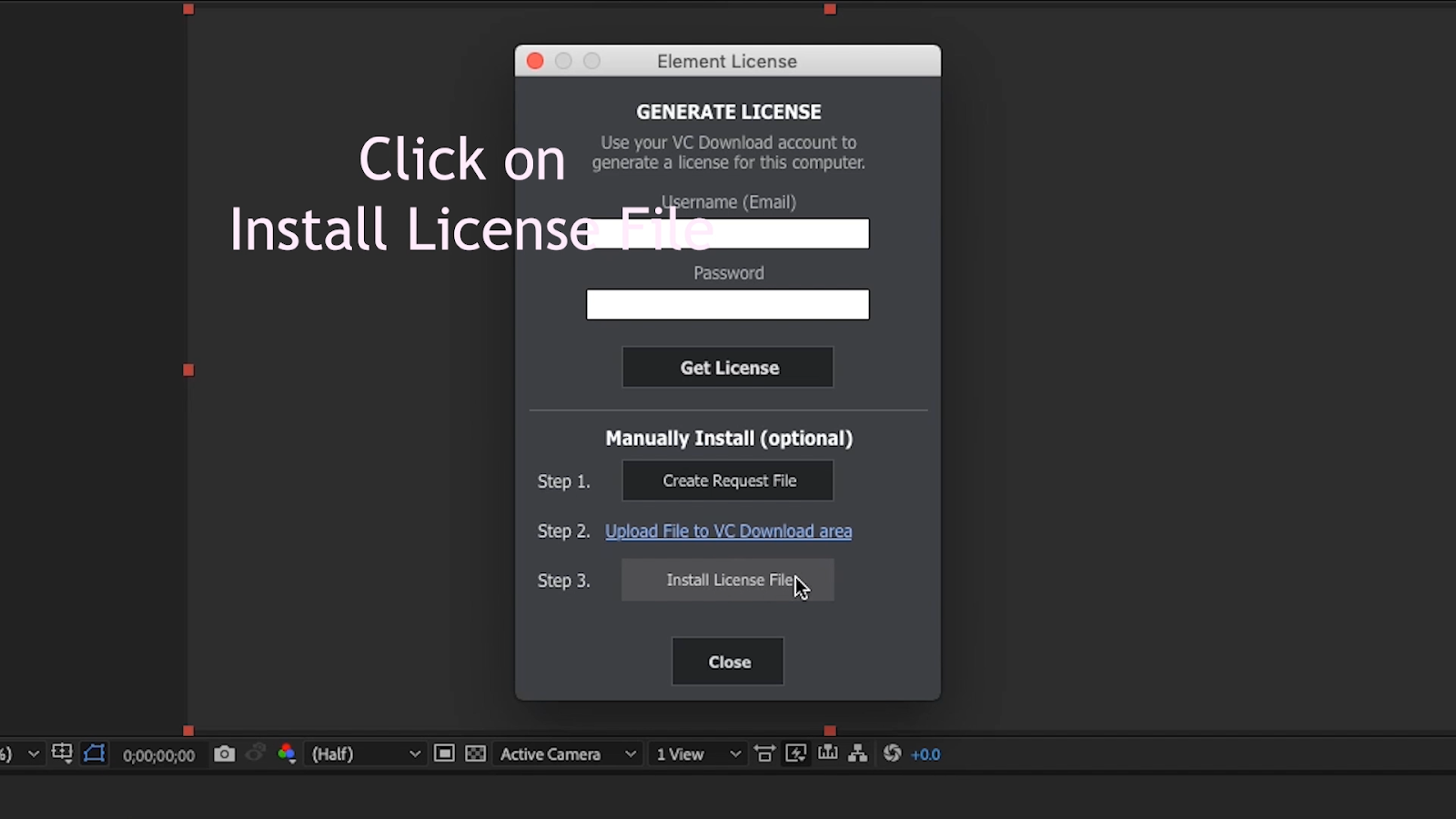Toggle the pixel aspect ratio correction icon
Screen dimensions: 1456x819
point(765,753)
